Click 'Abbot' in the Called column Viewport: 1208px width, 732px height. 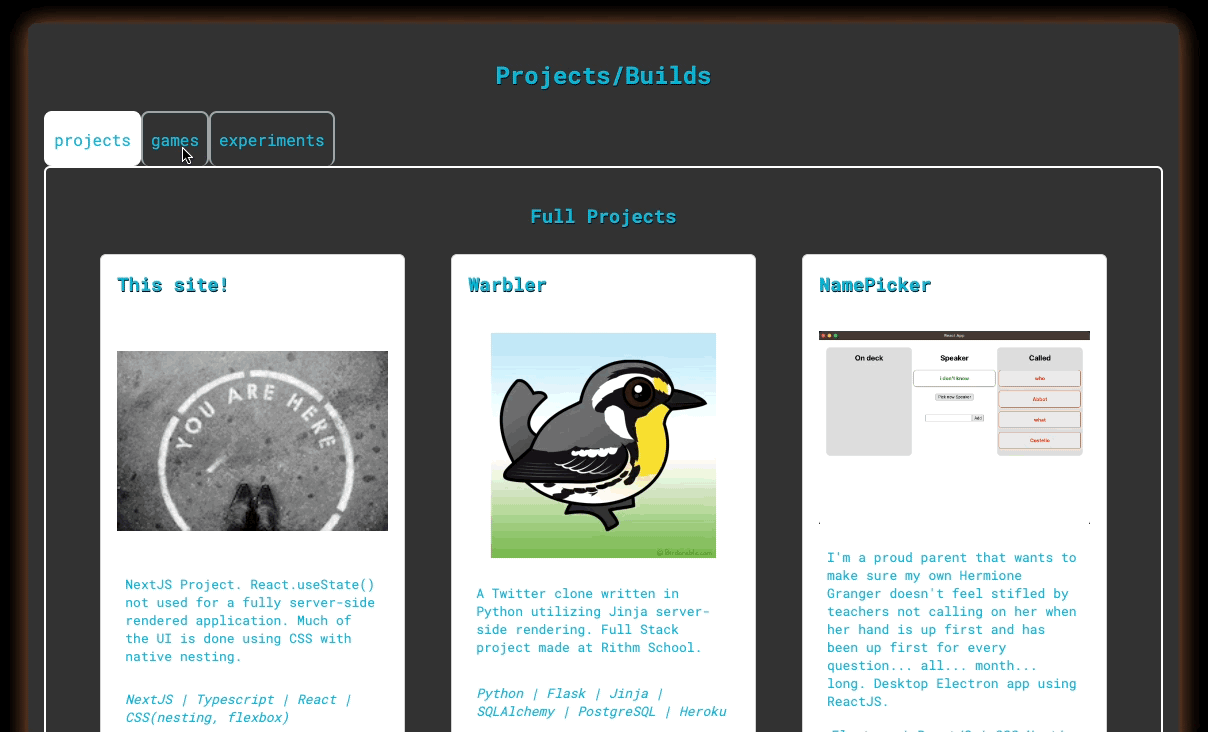tap(1040, 399)
